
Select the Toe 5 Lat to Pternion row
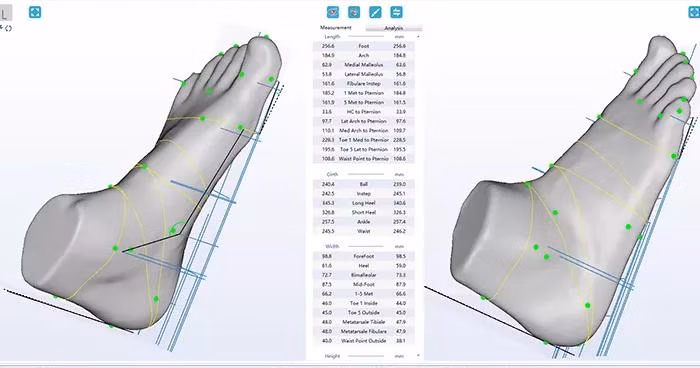click(x=363, y=149)
